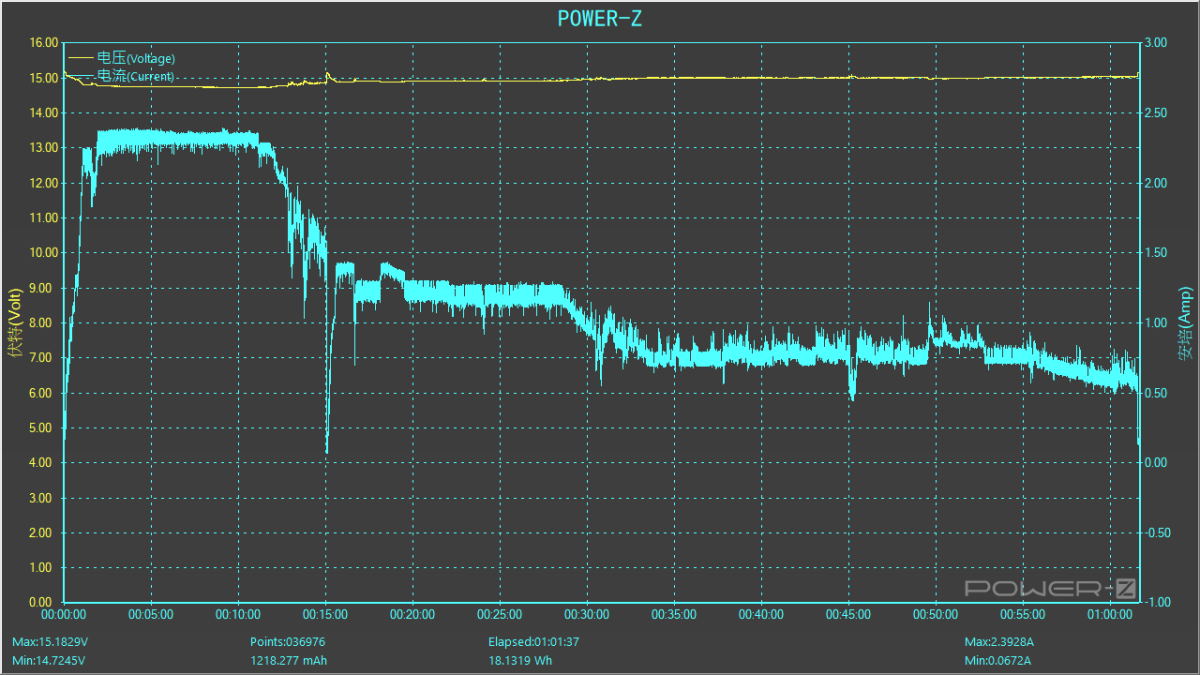Select the 伏特(Volt) left axis label
Screen dimensions: 1200x675
pos(14,322)
